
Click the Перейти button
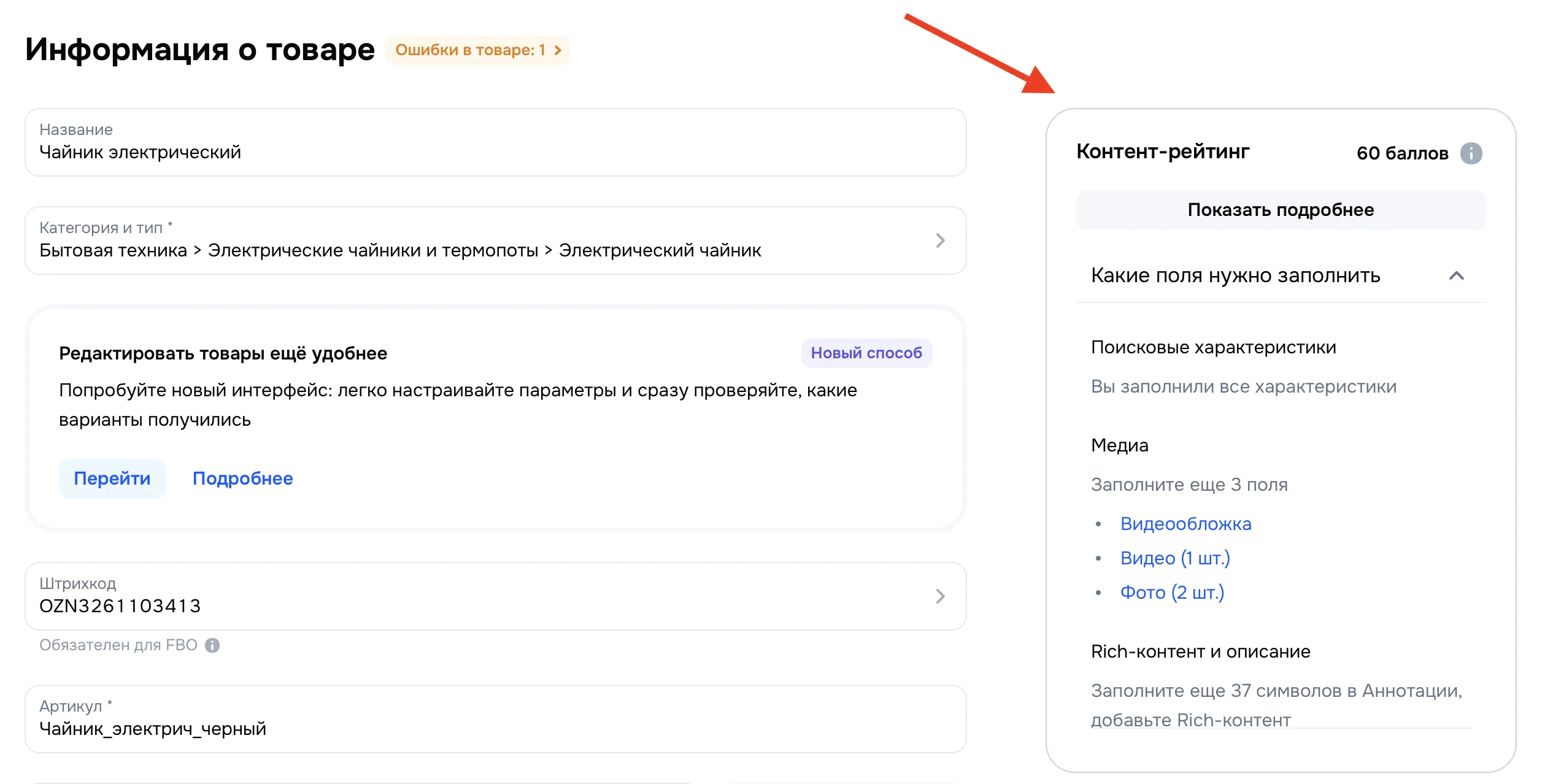click(x=112, y=478)
